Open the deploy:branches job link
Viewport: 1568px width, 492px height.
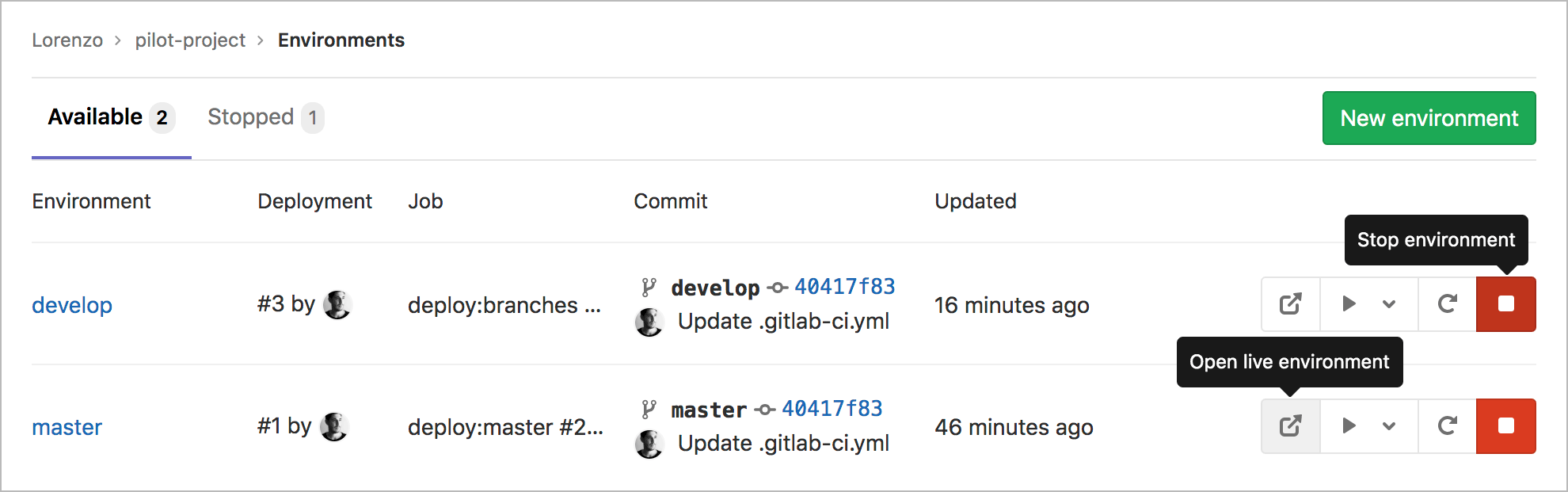[504, 305]
